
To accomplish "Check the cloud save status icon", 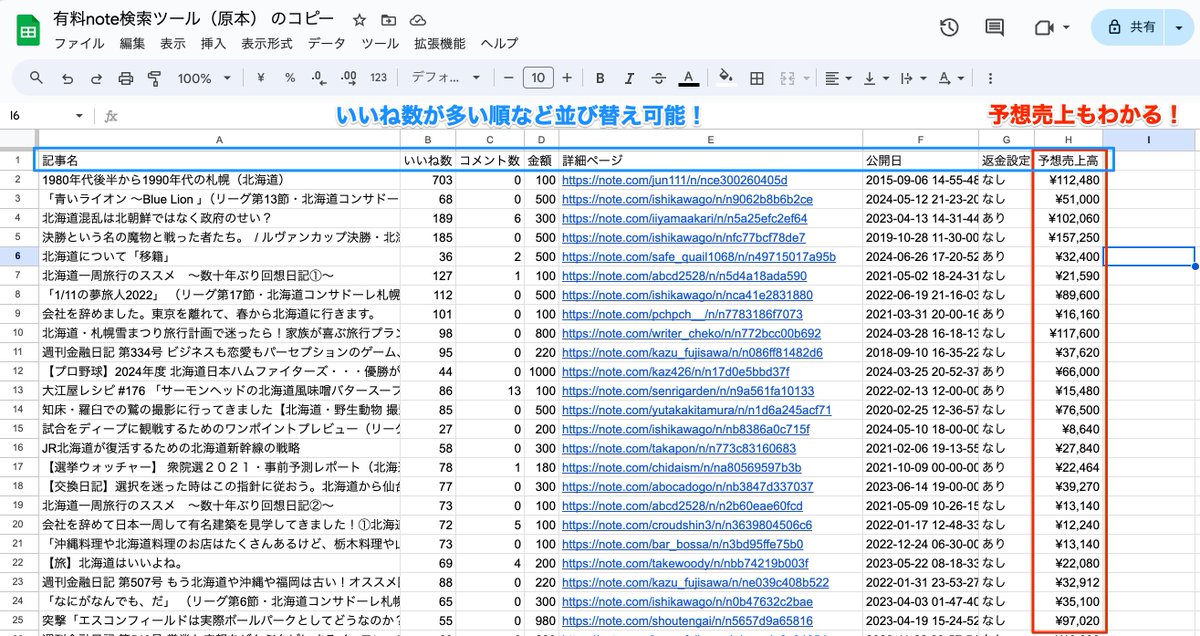I will tap(418, 21).
